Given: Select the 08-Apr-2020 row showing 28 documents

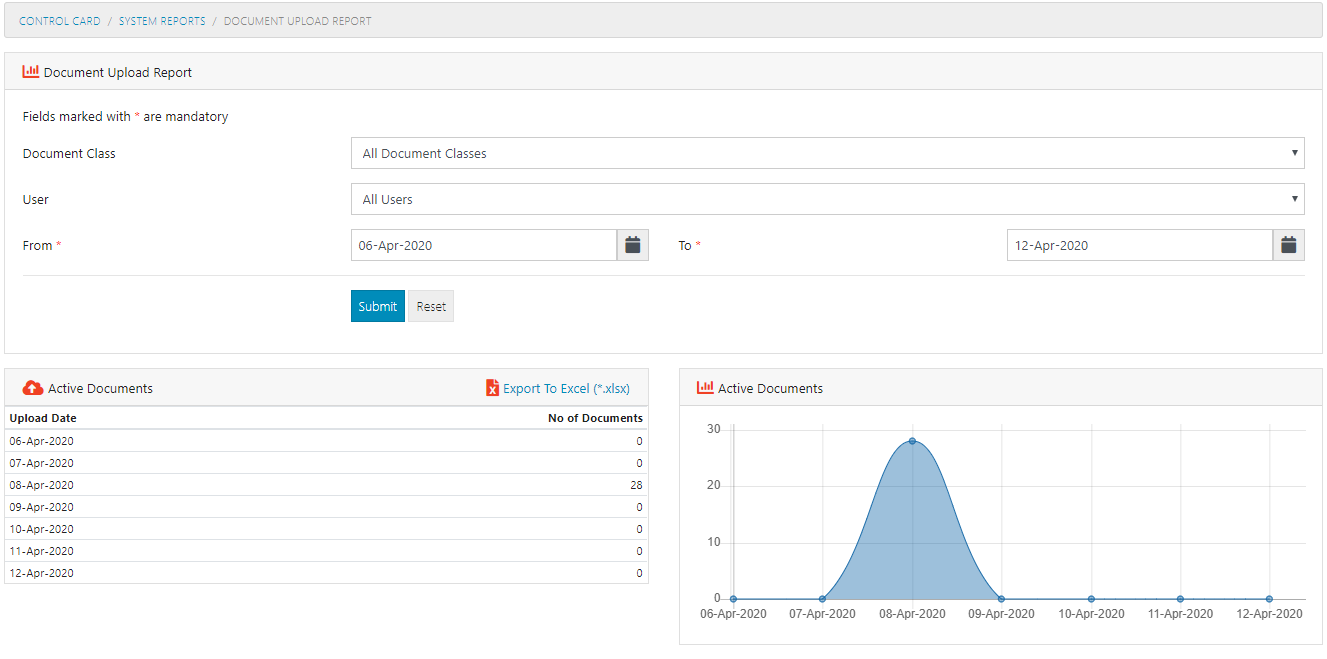Looking at the screenshot, I should pos(324,485).
